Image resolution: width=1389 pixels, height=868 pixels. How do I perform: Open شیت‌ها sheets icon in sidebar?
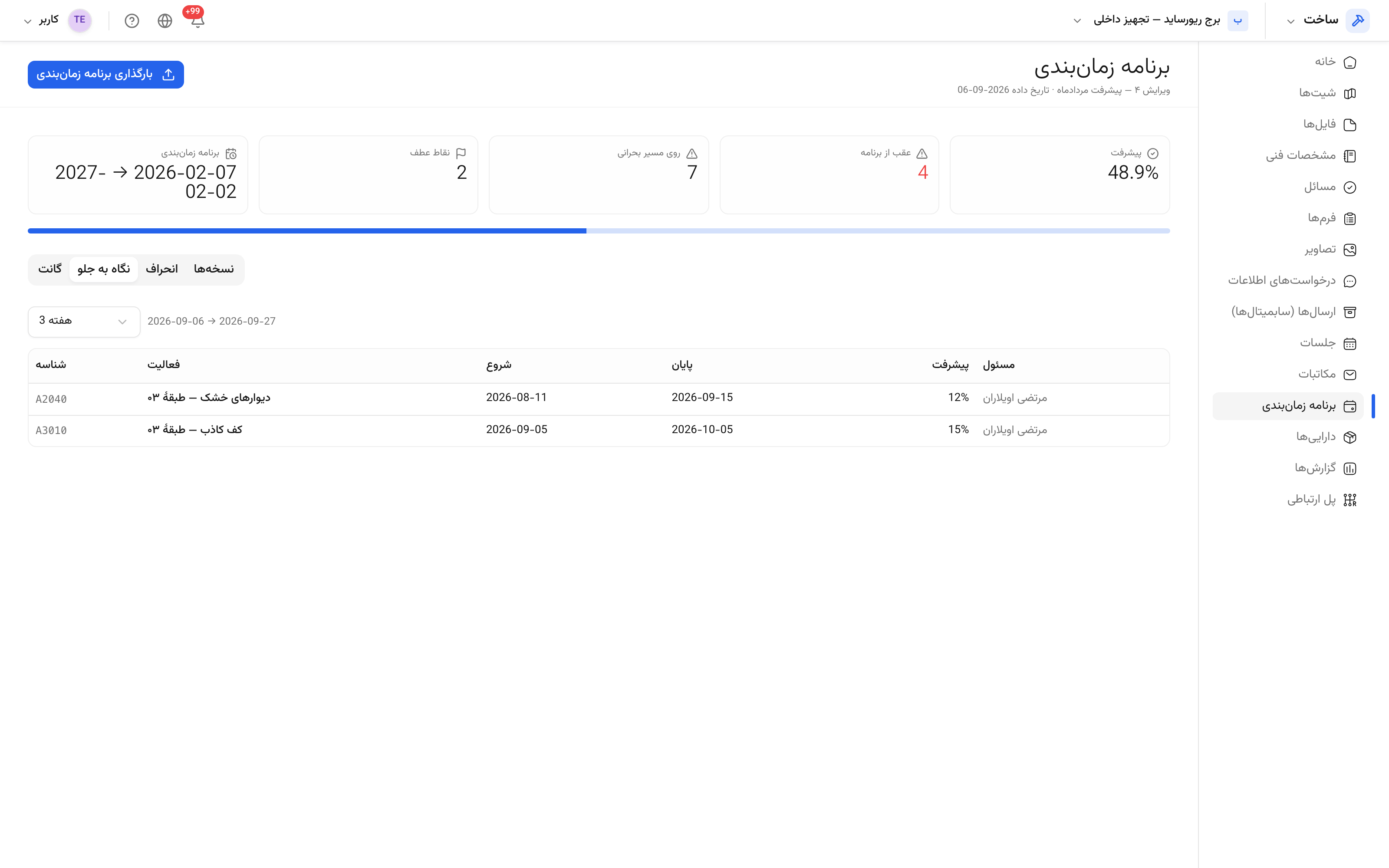point(1350,94)
